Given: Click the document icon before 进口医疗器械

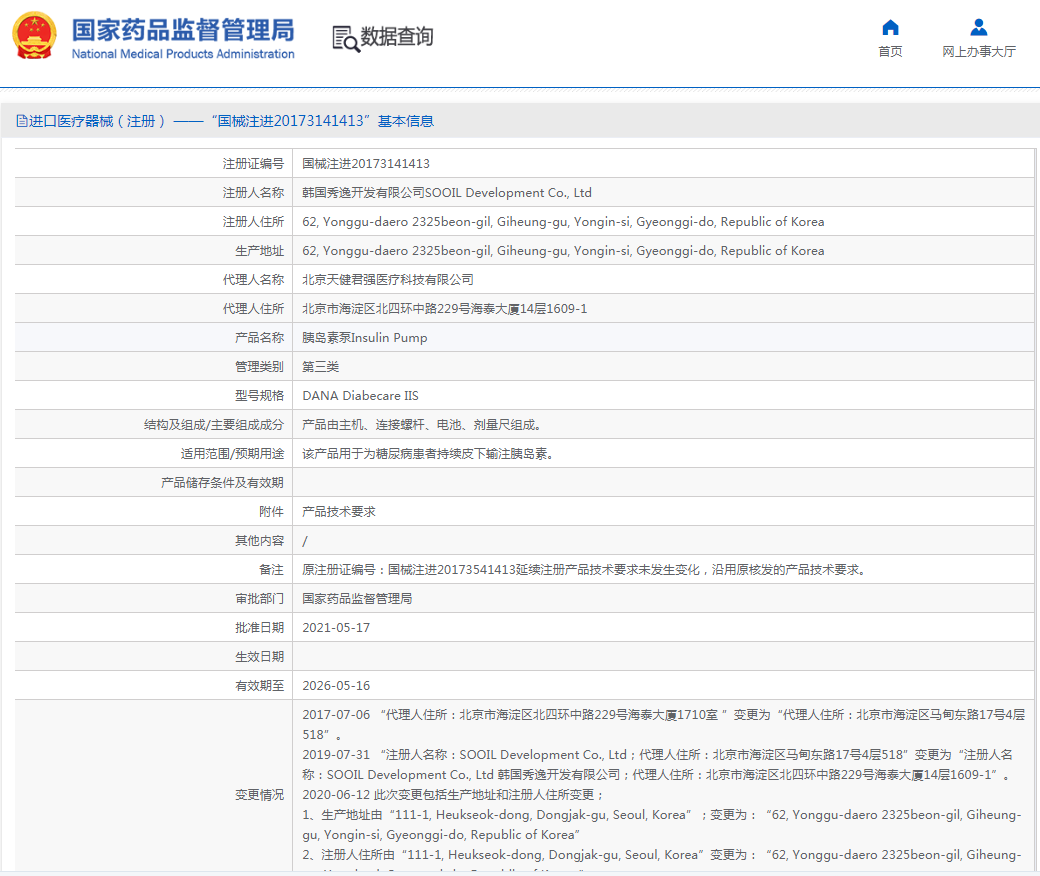Looking at the screenshot, I should point(22,121).
